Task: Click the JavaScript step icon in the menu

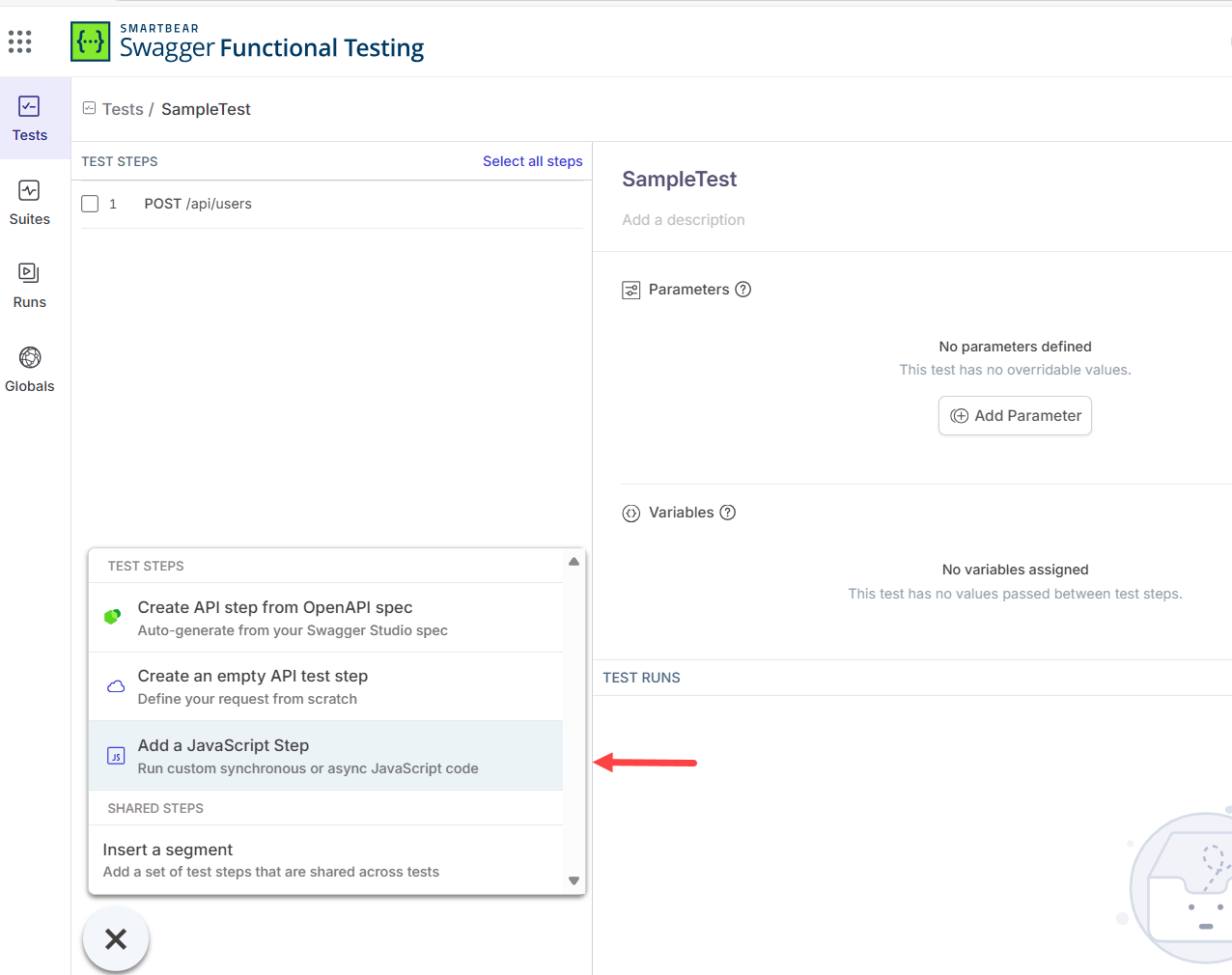Action: click(x=116, y=757)
